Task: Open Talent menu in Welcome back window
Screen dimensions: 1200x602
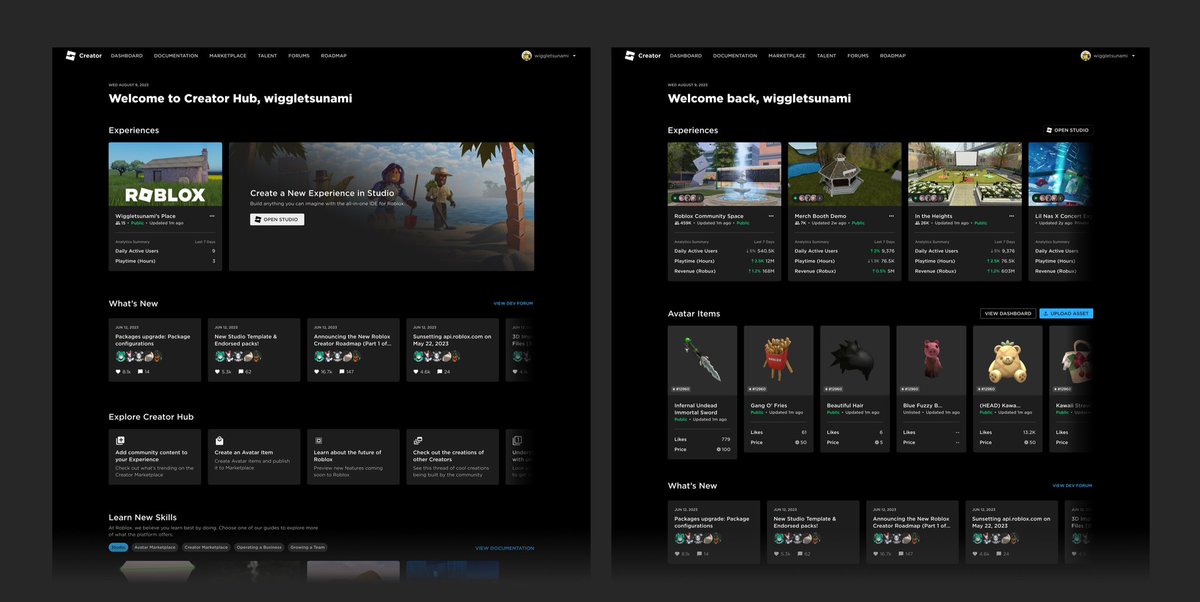Action: coord(826,56)
